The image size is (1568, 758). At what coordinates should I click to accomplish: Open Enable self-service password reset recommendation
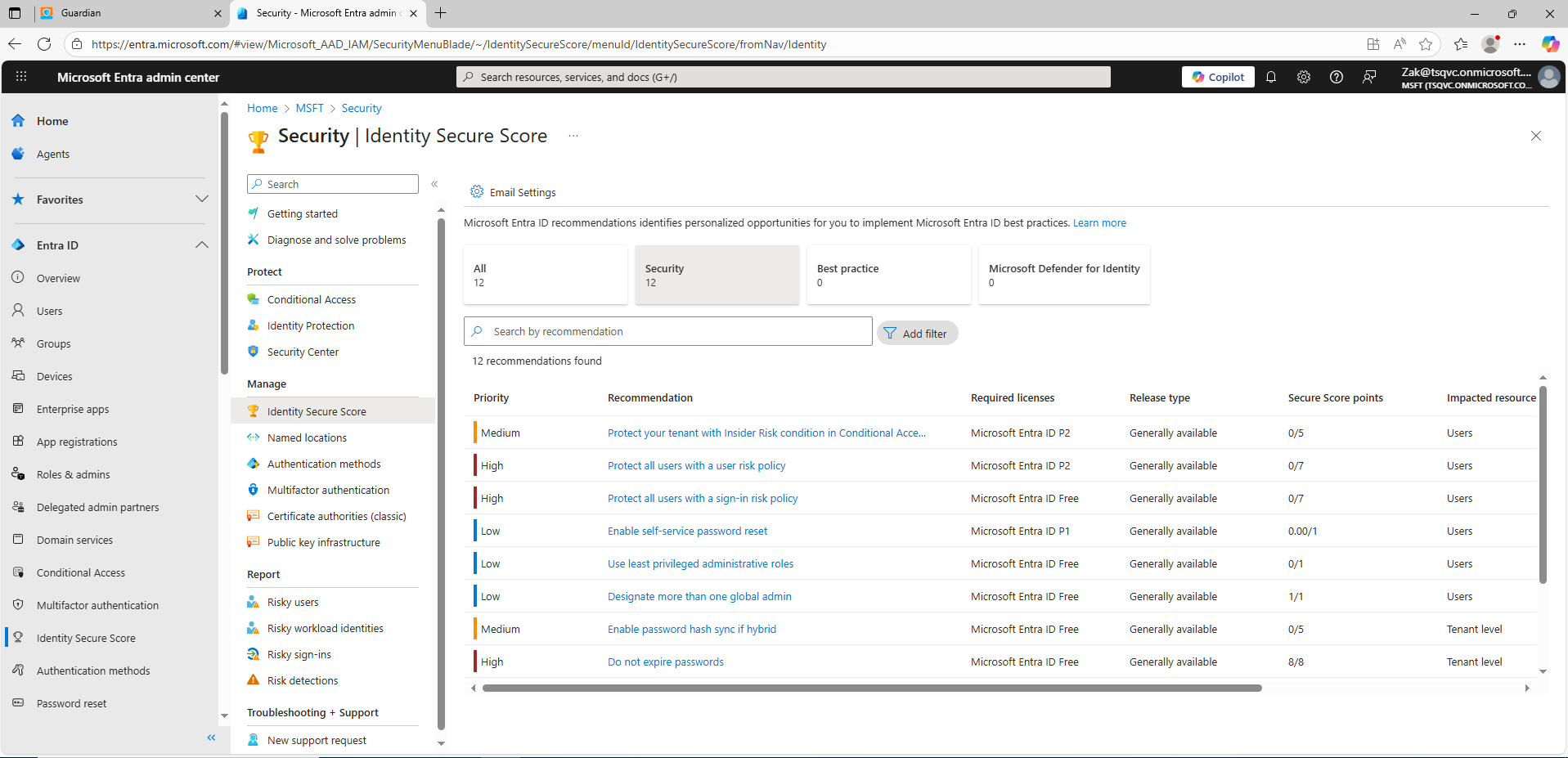pos(687,531)
